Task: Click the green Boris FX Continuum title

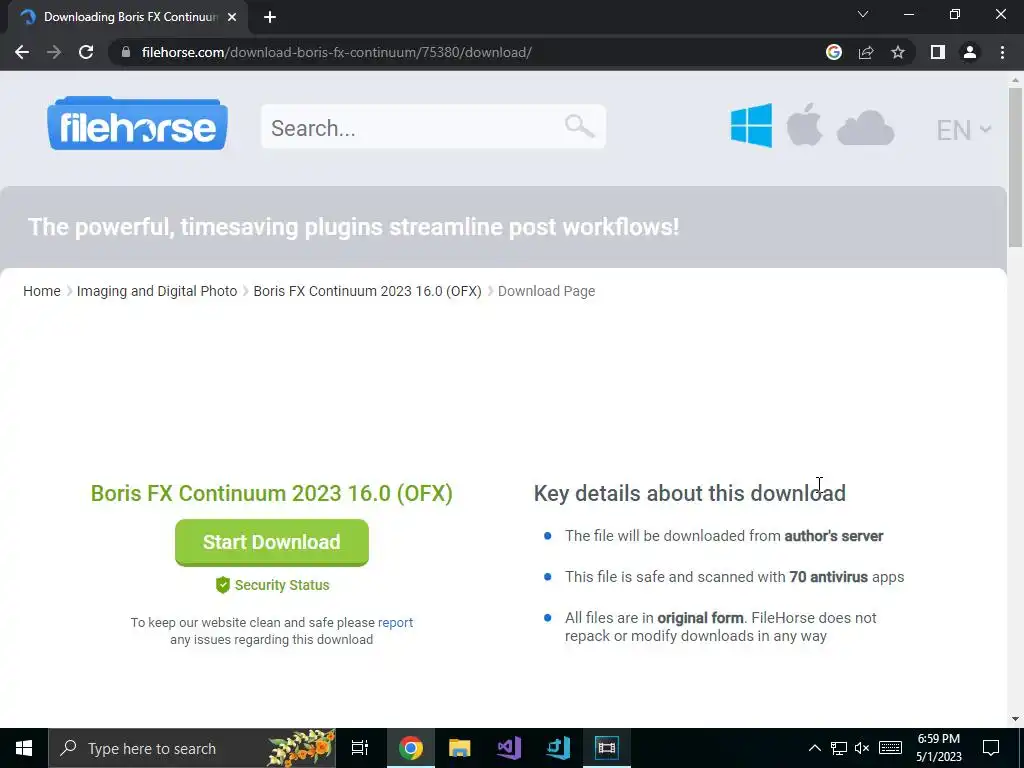Action: (272, 493)
